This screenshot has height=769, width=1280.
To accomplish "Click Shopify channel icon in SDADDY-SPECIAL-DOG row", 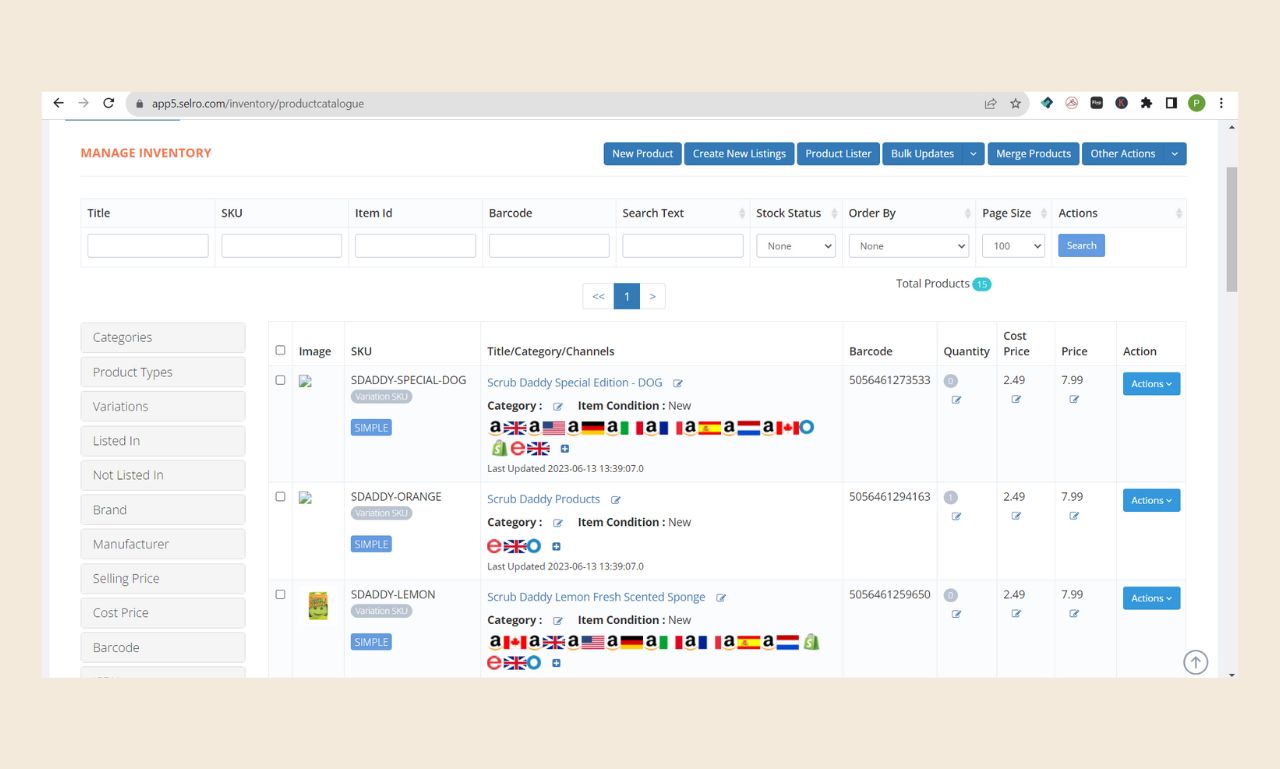I will [498, 448].
